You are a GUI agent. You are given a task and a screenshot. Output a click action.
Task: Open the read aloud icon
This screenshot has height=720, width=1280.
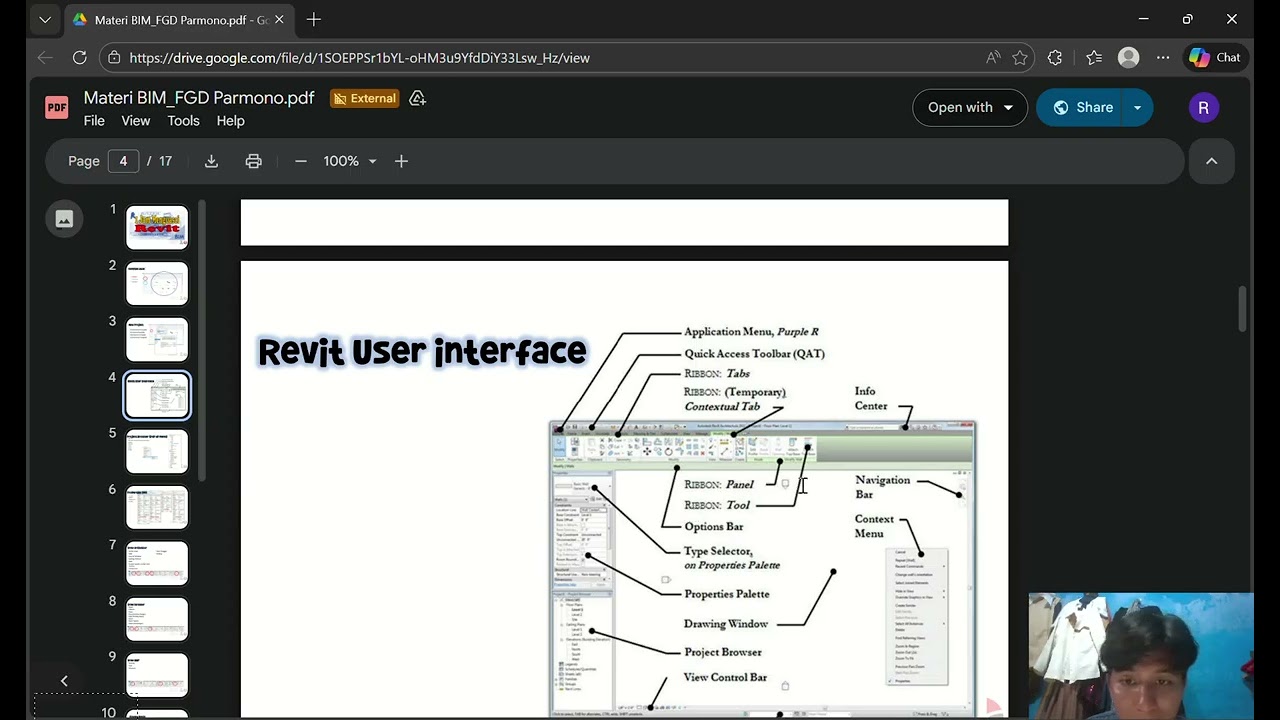tap(993, 58)
